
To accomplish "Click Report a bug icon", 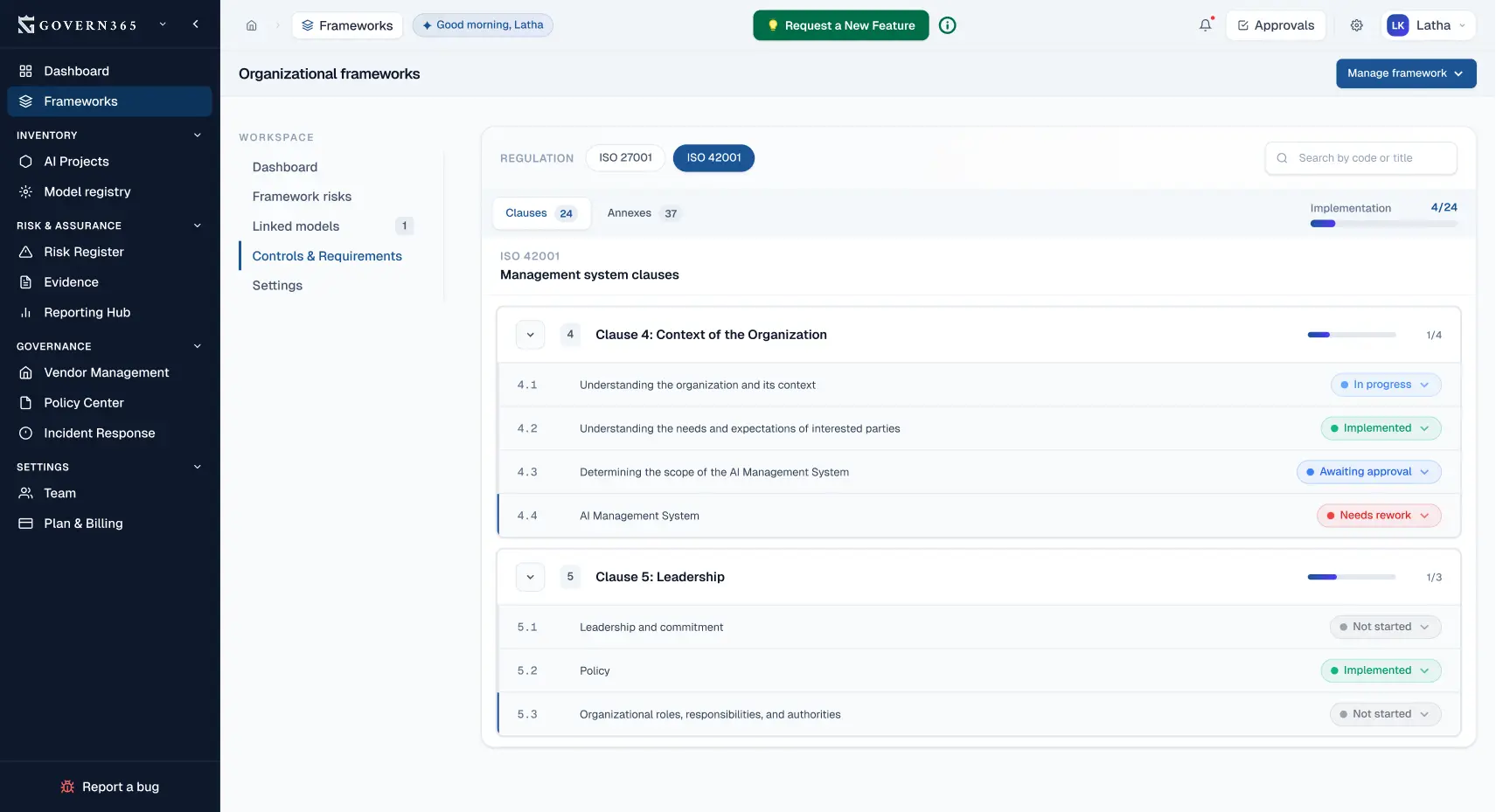I will coord(67,787).
